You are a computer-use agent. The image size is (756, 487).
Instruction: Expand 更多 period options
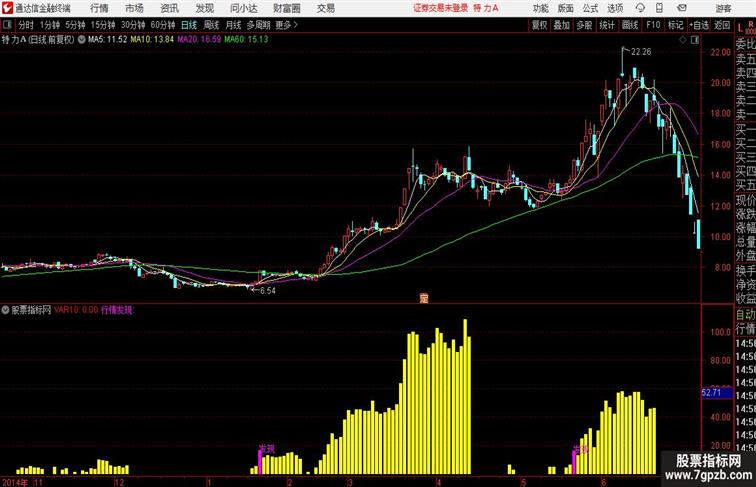coord(286,25)
